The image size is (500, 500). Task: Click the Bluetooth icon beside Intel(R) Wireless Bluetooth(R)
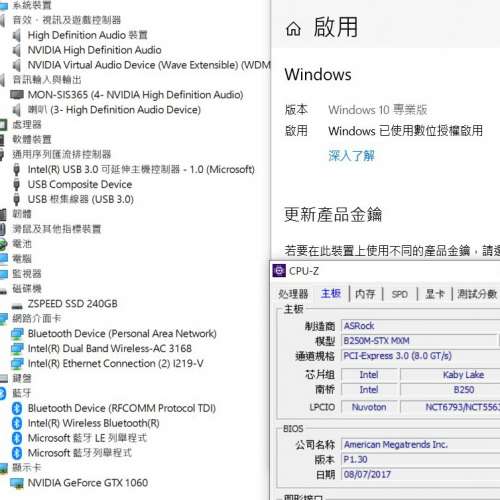pos(17,423)
